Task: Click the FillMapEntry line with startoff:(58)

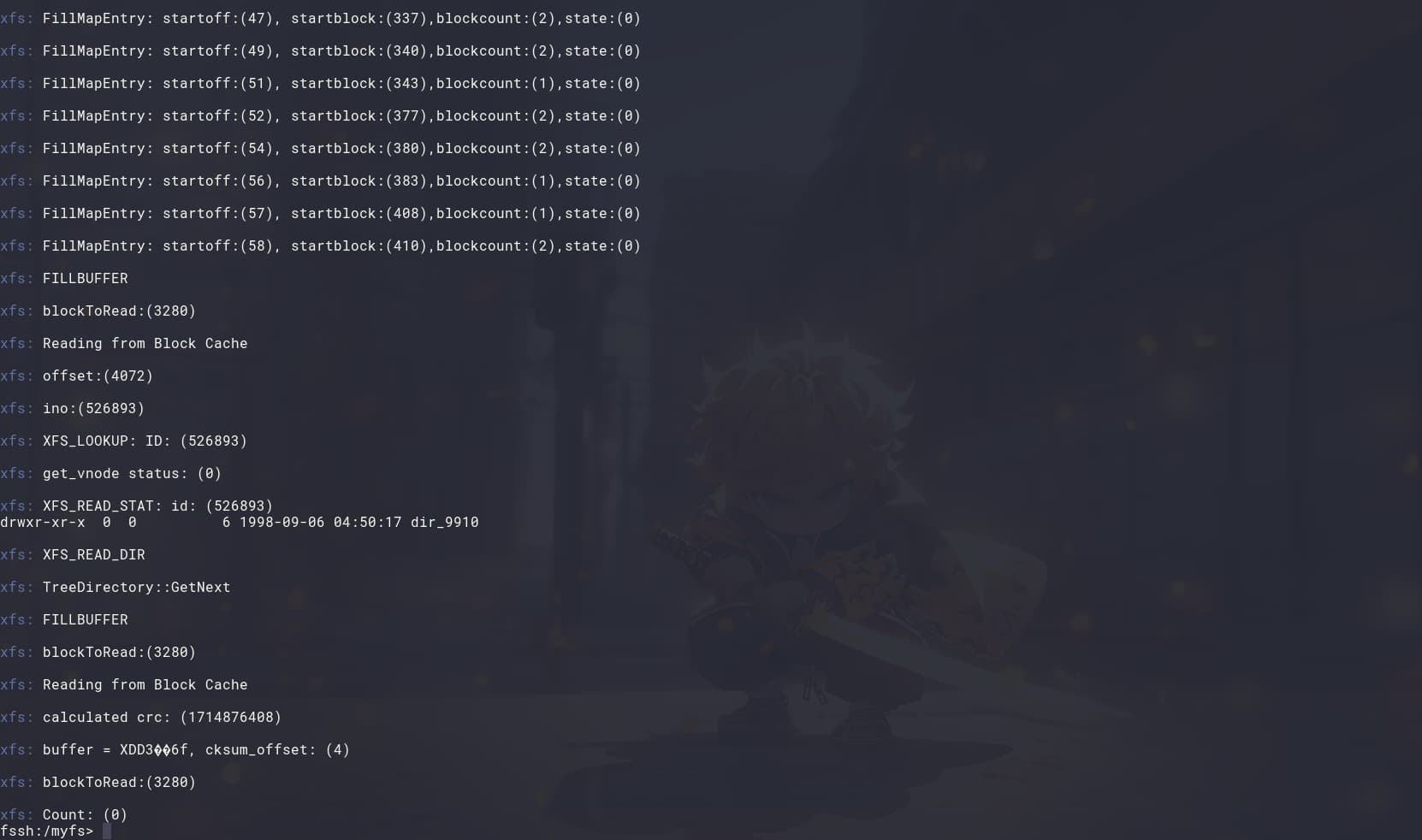Action: tap(321, 245)
